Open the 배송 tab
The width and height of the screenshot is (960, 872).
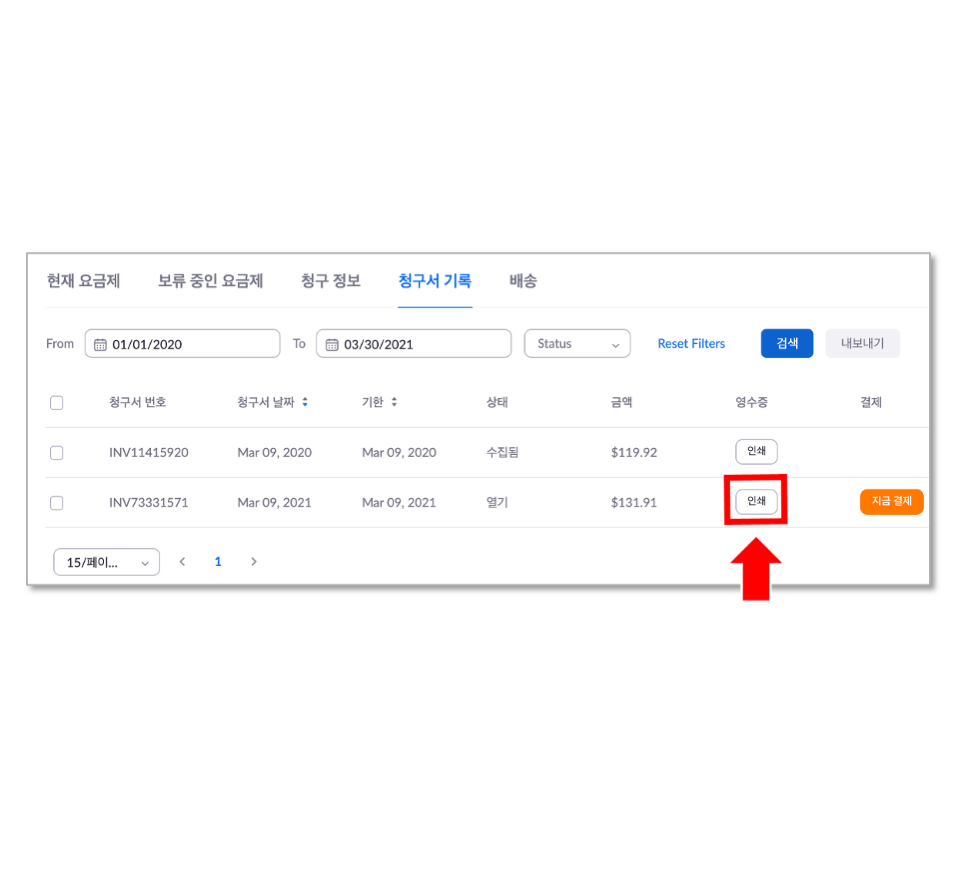523,281
